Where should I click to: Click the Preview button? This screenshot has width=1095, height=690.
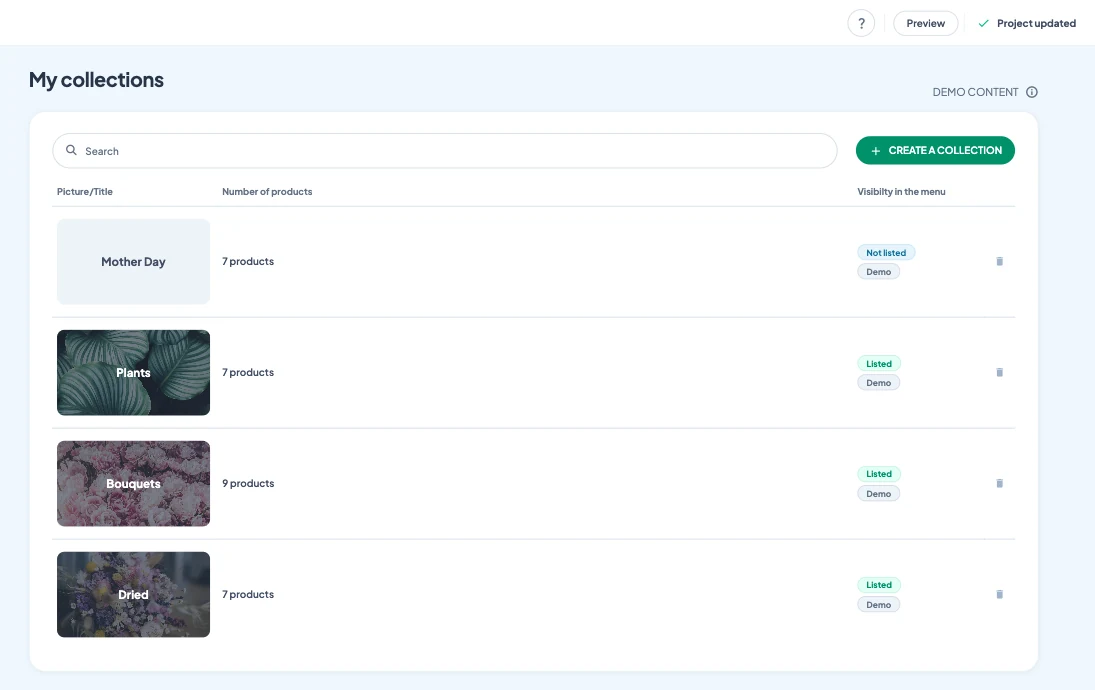pos(925,23)
